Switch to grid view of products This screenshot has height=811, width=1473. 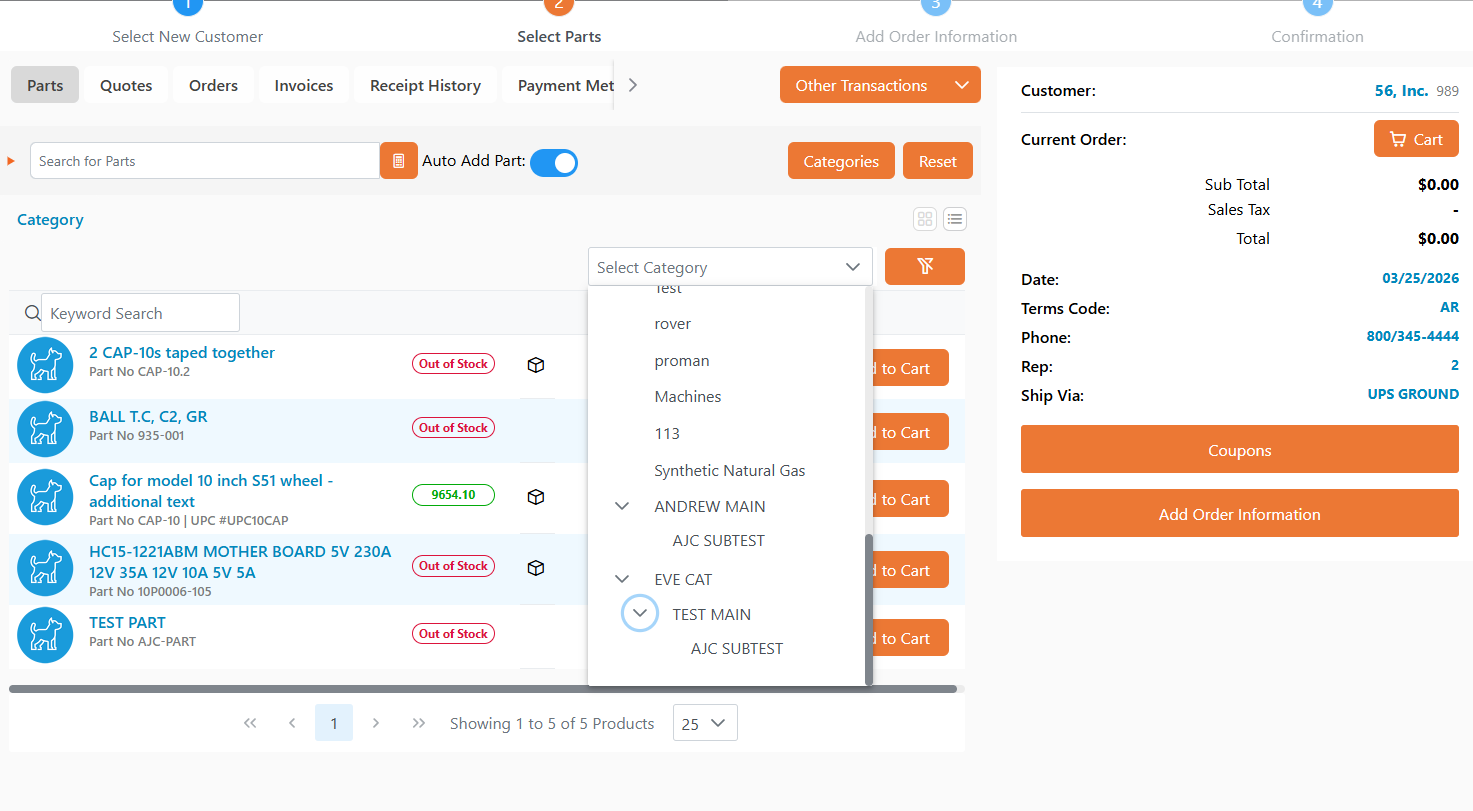pos(924,218)
